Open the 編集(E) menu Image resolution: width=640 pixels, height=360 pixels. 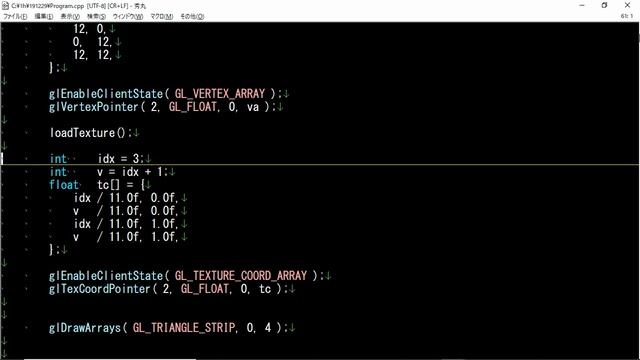coord(44,16)
